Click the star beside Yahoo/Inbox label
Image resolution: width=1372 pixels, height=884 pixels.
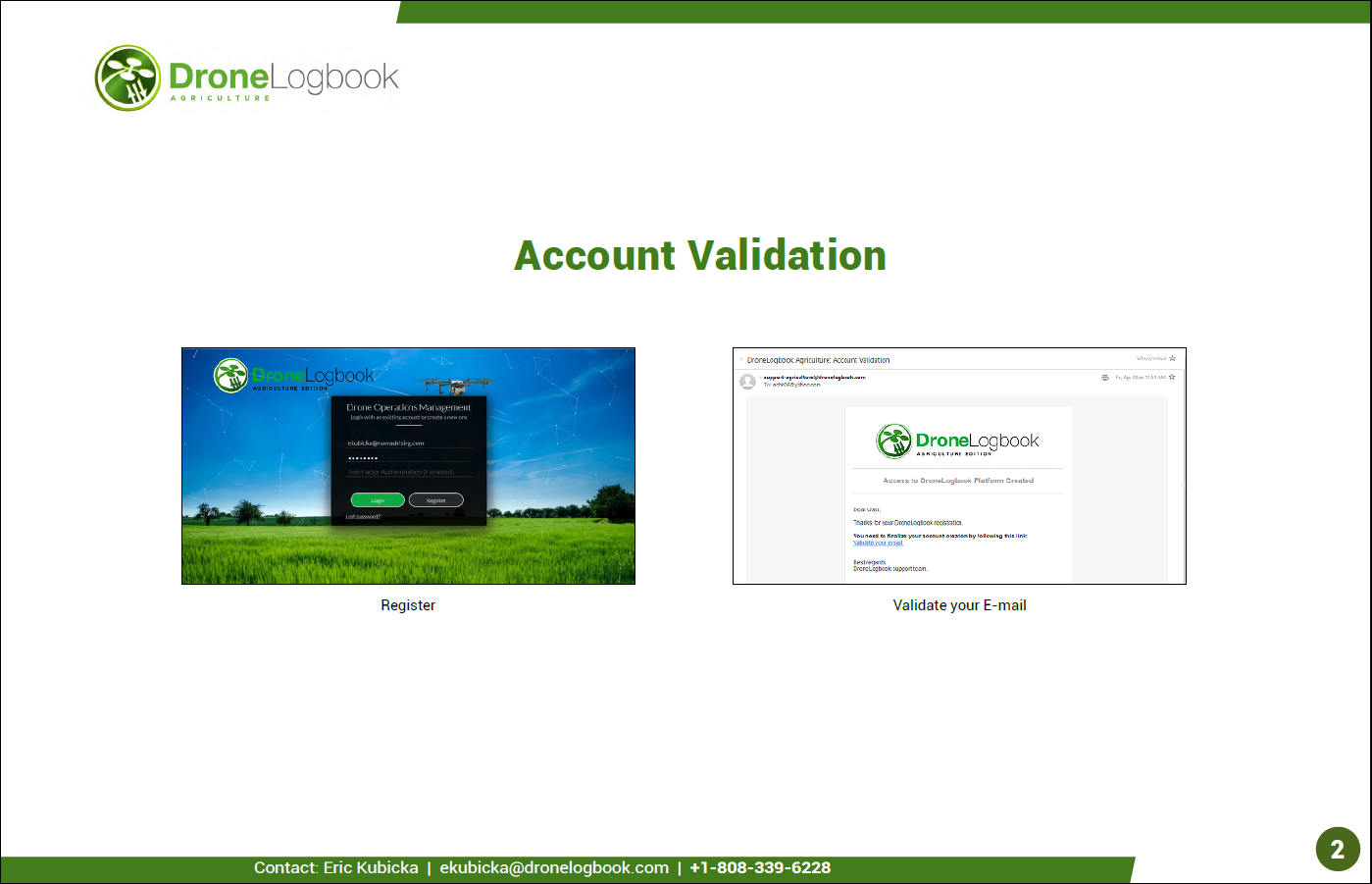[1172, 358]
